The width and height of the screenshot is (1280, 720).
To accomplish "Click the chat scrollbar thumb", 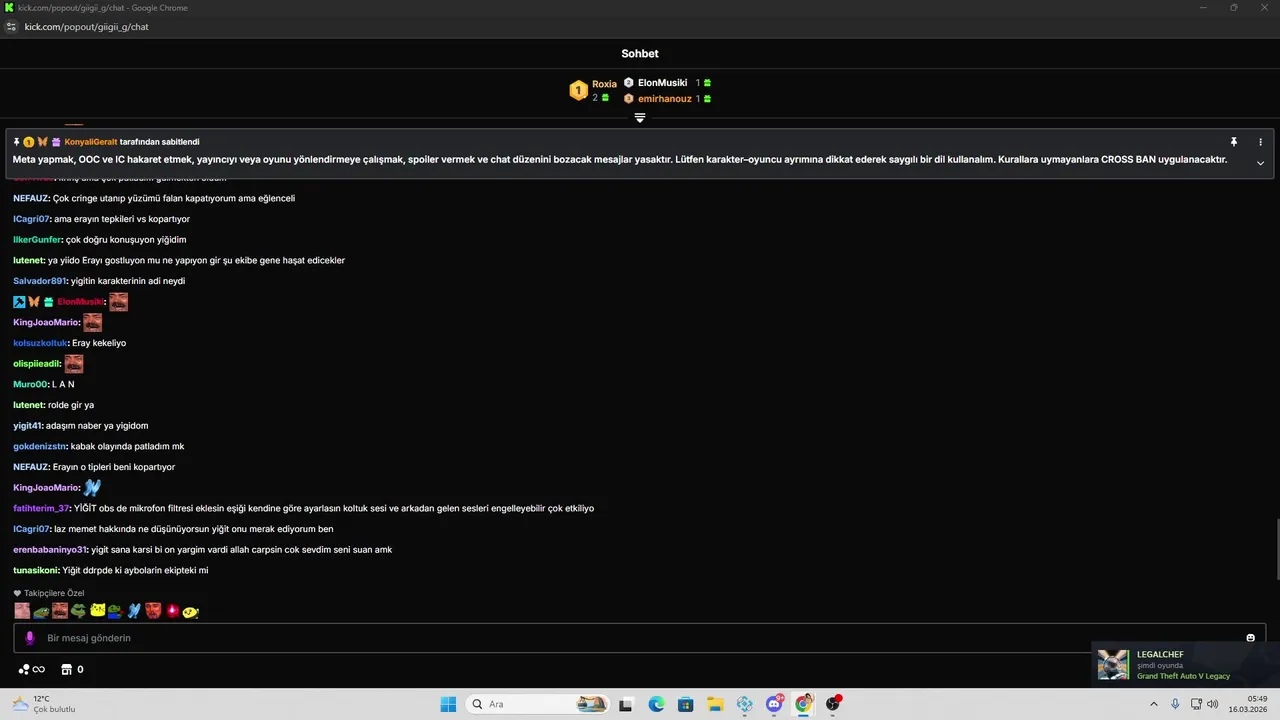I will click(x=1276, y=548).
